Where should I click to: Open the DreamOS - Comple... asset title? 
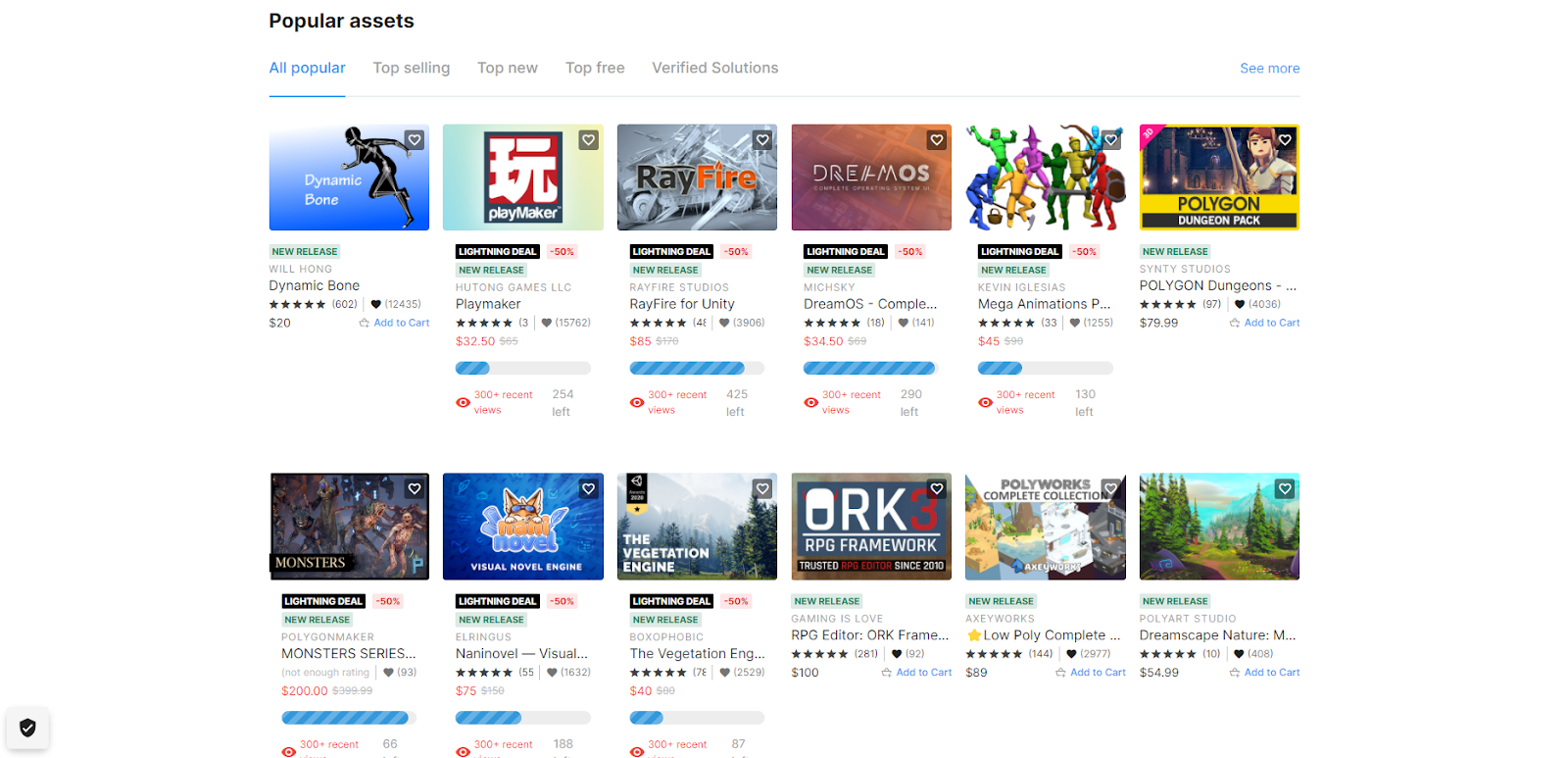[870, 304]
